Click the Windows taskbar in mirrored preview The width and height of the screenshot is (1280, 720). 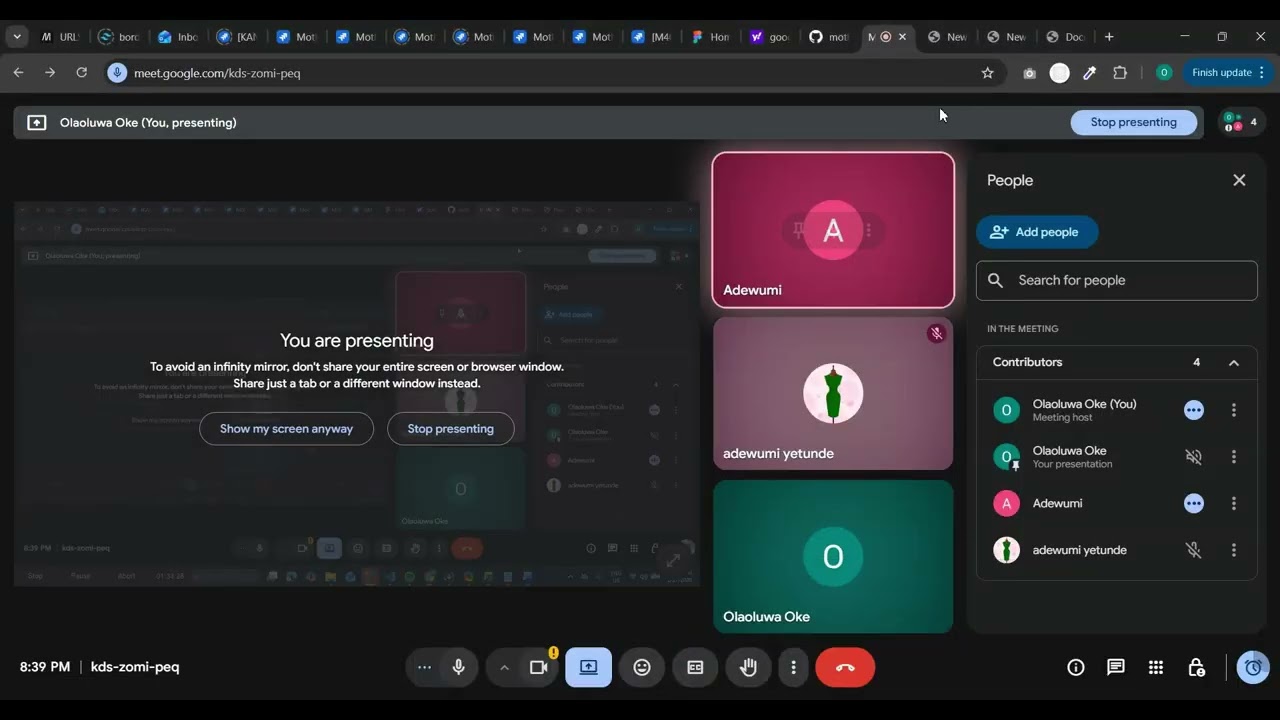point(357,577)
